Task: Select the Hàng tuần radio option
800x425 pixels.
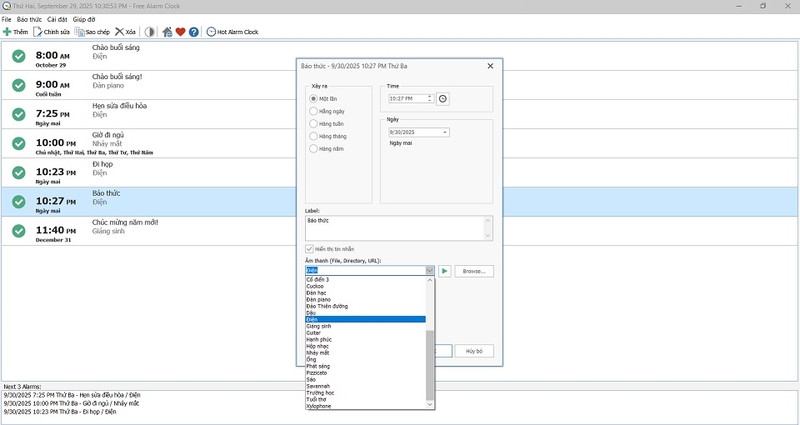Action: click(313, 123)
